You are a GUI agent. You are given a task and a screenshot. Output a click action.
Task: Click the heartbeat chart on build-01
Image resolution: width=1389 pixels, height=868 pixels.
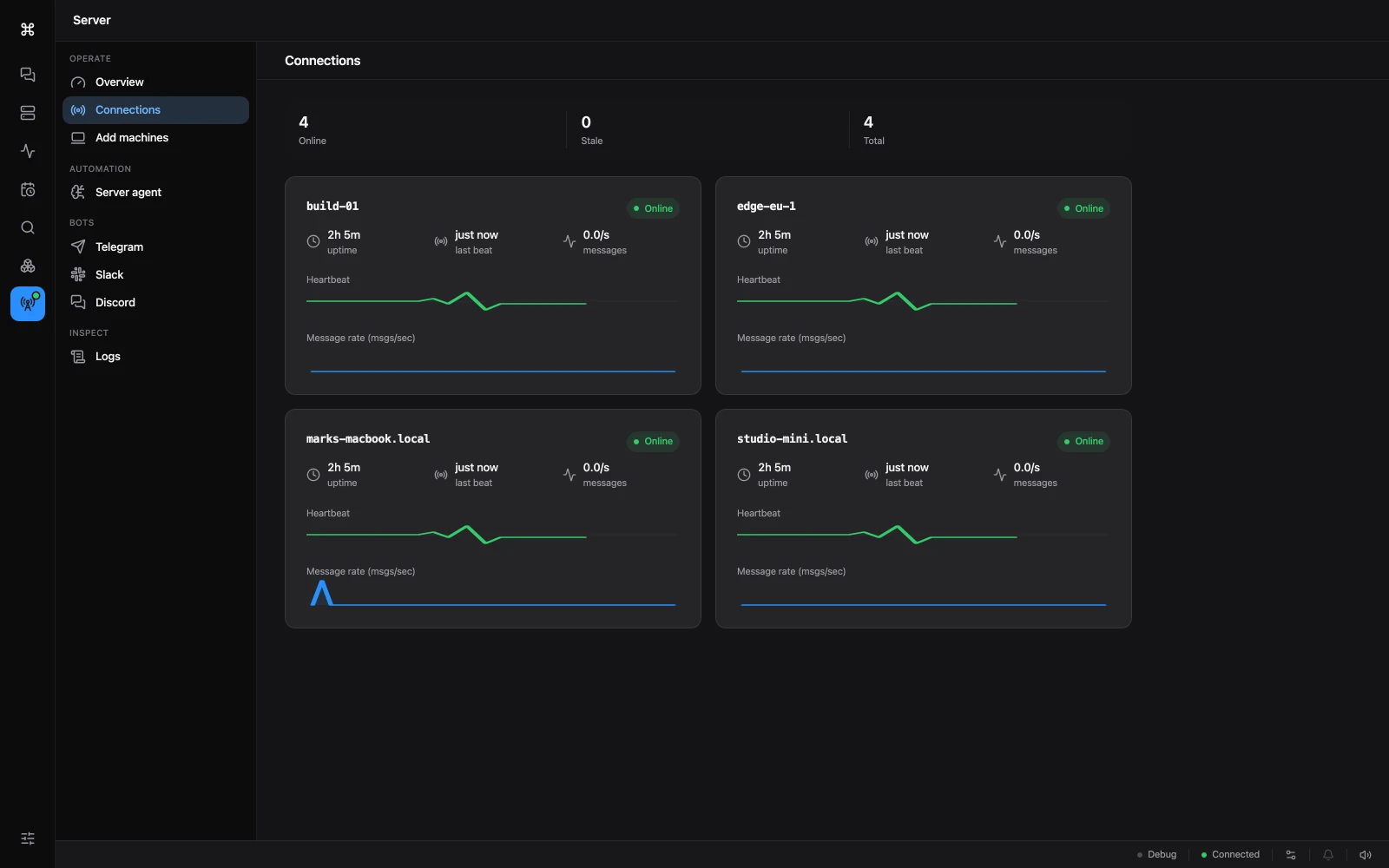click(x=493, y=302)
